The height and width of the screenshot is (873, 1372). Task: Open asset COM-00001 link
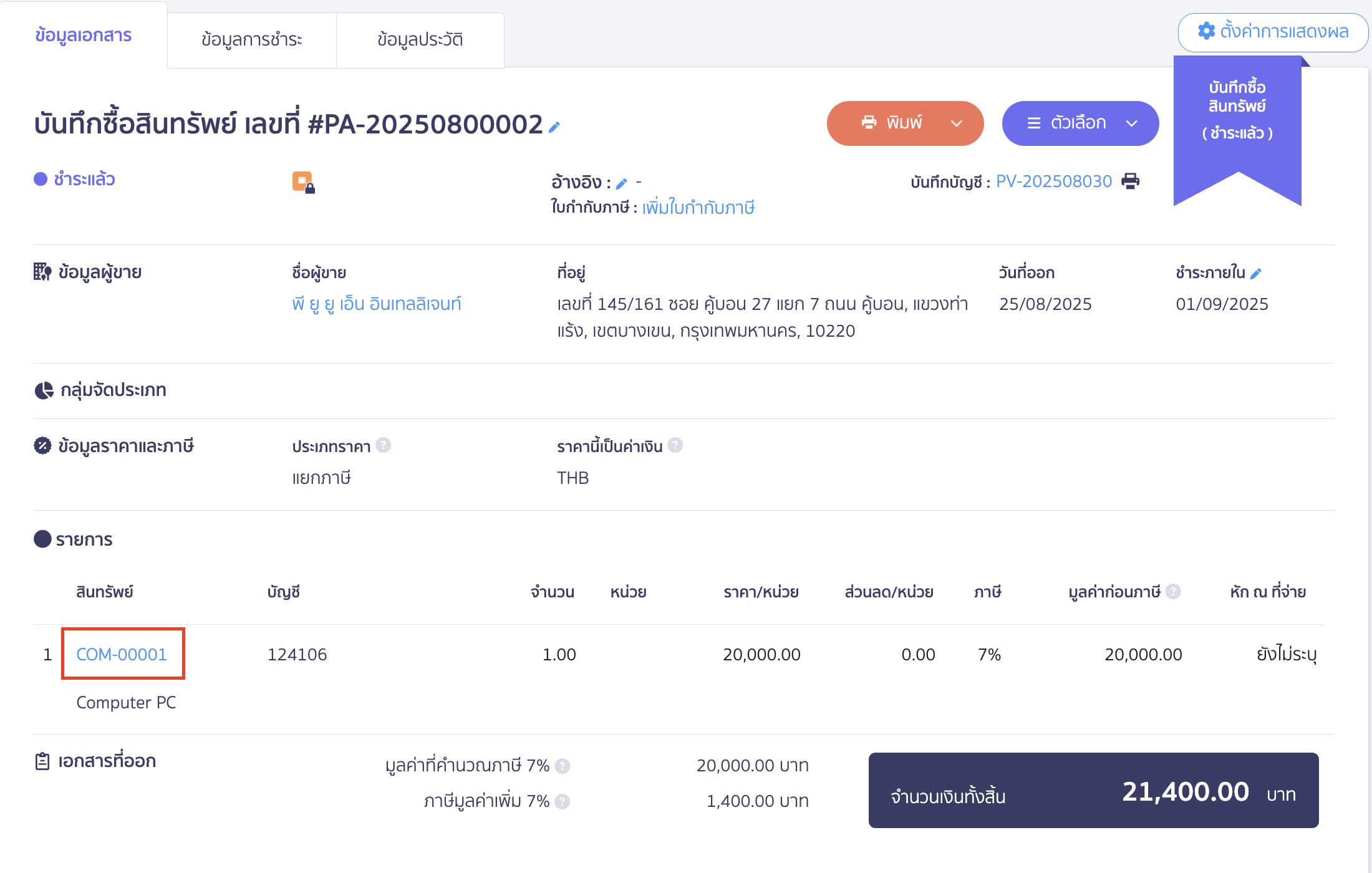click(x=122, y=654)
